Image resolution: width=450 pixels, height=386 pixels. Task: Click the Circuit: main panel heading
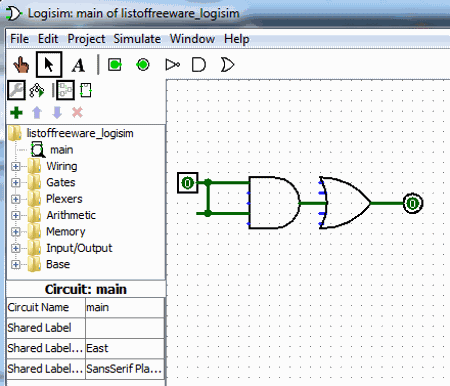pyautogui.click(x=86, y=289)
